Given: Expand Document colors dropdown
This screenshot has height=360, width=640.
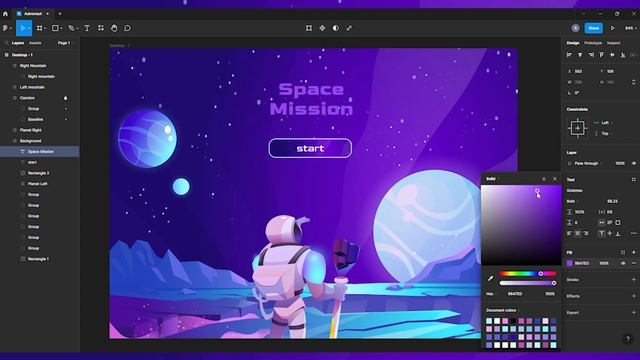Looking at the screenshot, I should [x=503, y=310].
